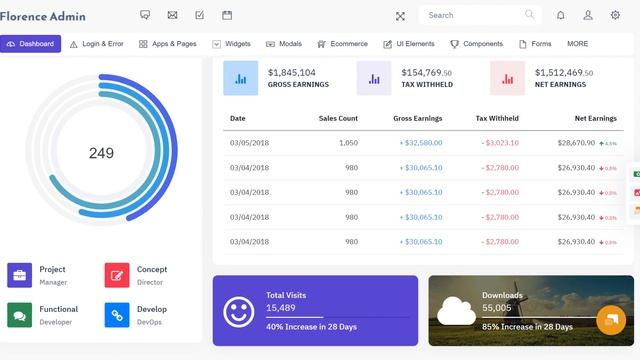
Task: Click the Tax Withheld purple chart icon
Action: click(374, 78)
